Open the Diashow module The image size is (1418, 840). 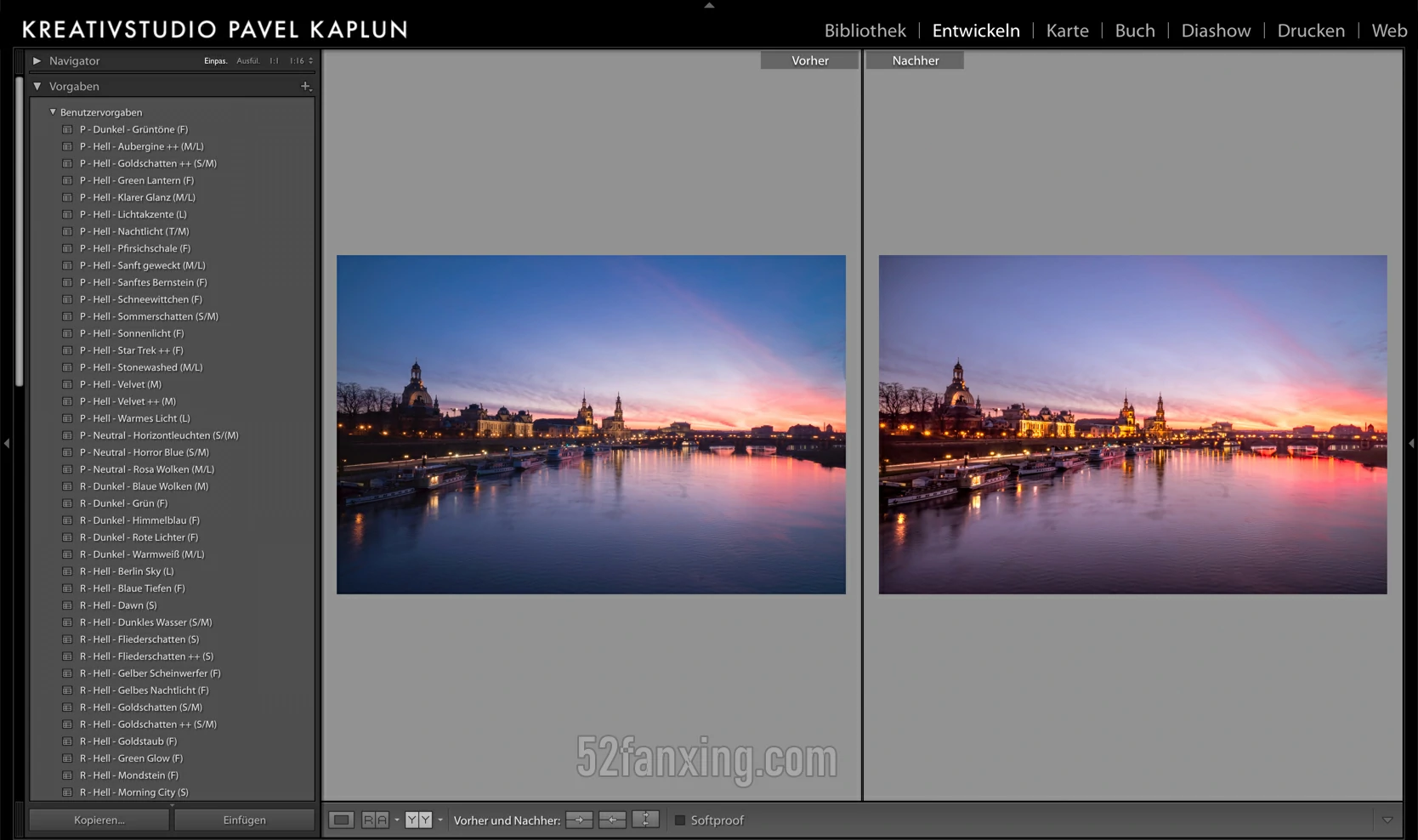click(1217, 31)
